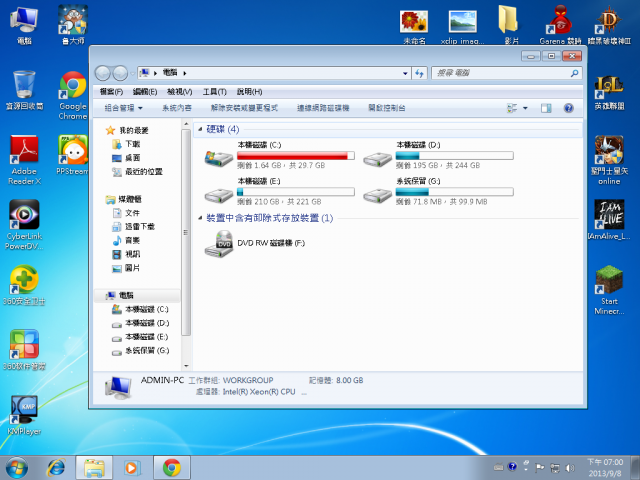Click the navigation pane scroll down arrow
The width and height of the screenshot is (640, 480).
186,366
